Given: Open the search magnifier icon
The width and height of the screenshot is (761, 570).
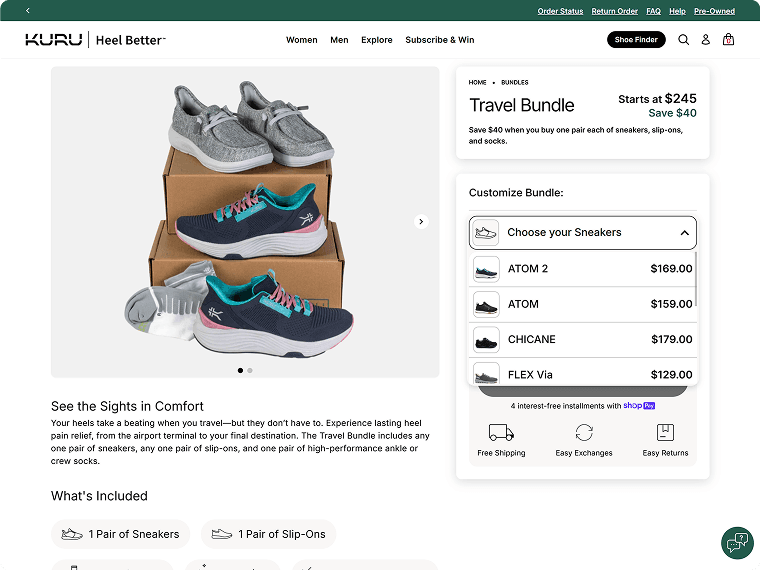Looking at the screenshot, I should pos(684,40).
